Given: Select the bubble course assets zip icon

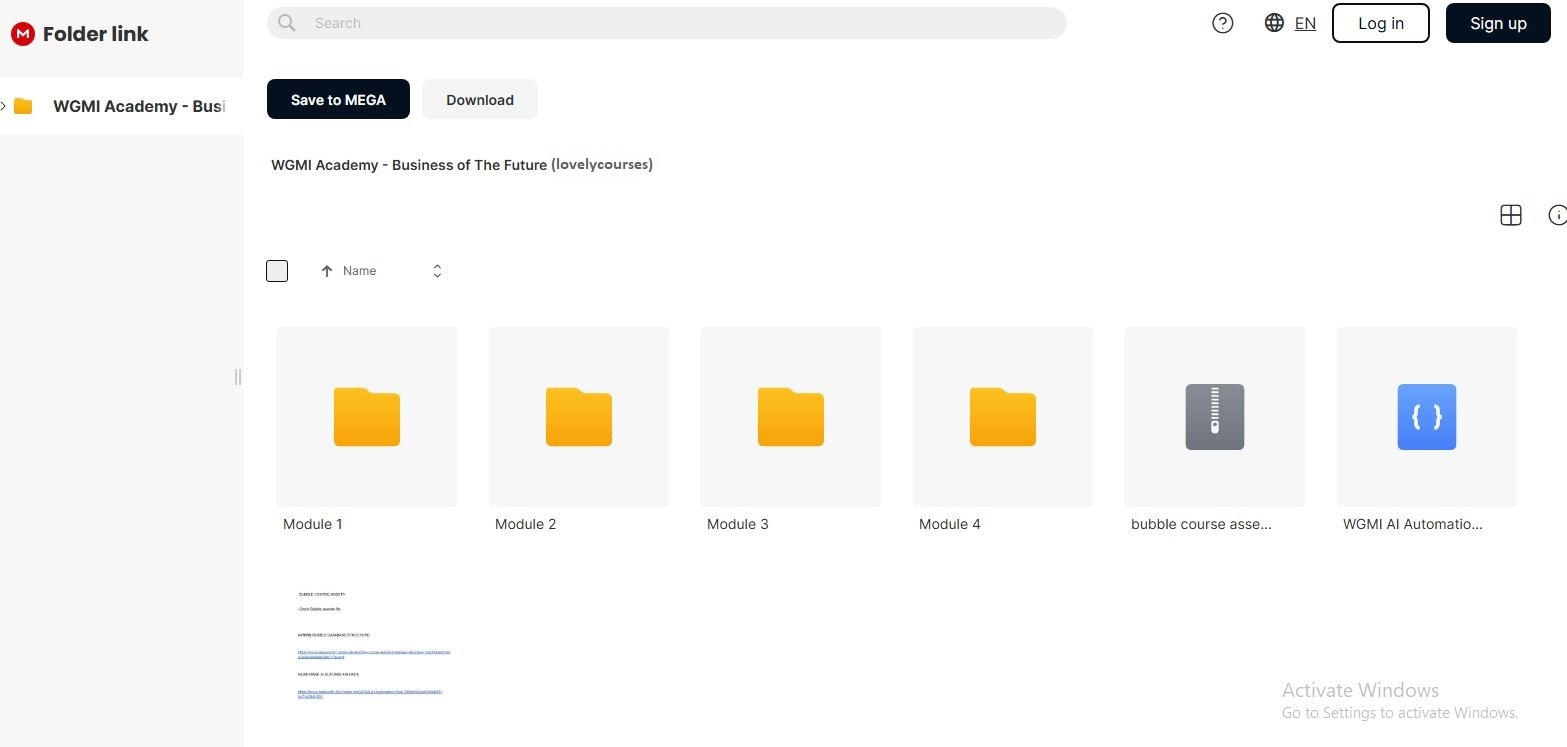Looking at the screenshot, I should pos(1214,416).
